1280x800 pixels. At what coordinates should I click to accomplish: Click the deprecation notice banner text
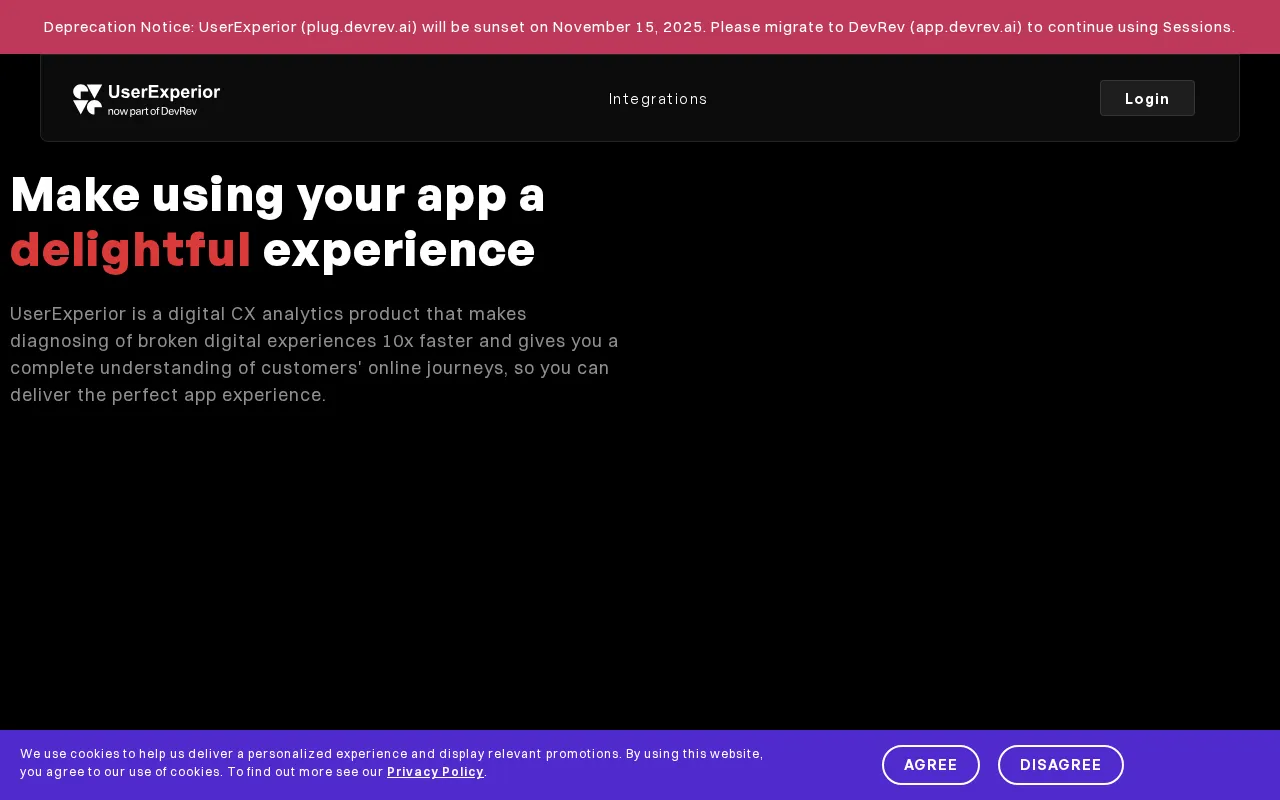(639, 27)
